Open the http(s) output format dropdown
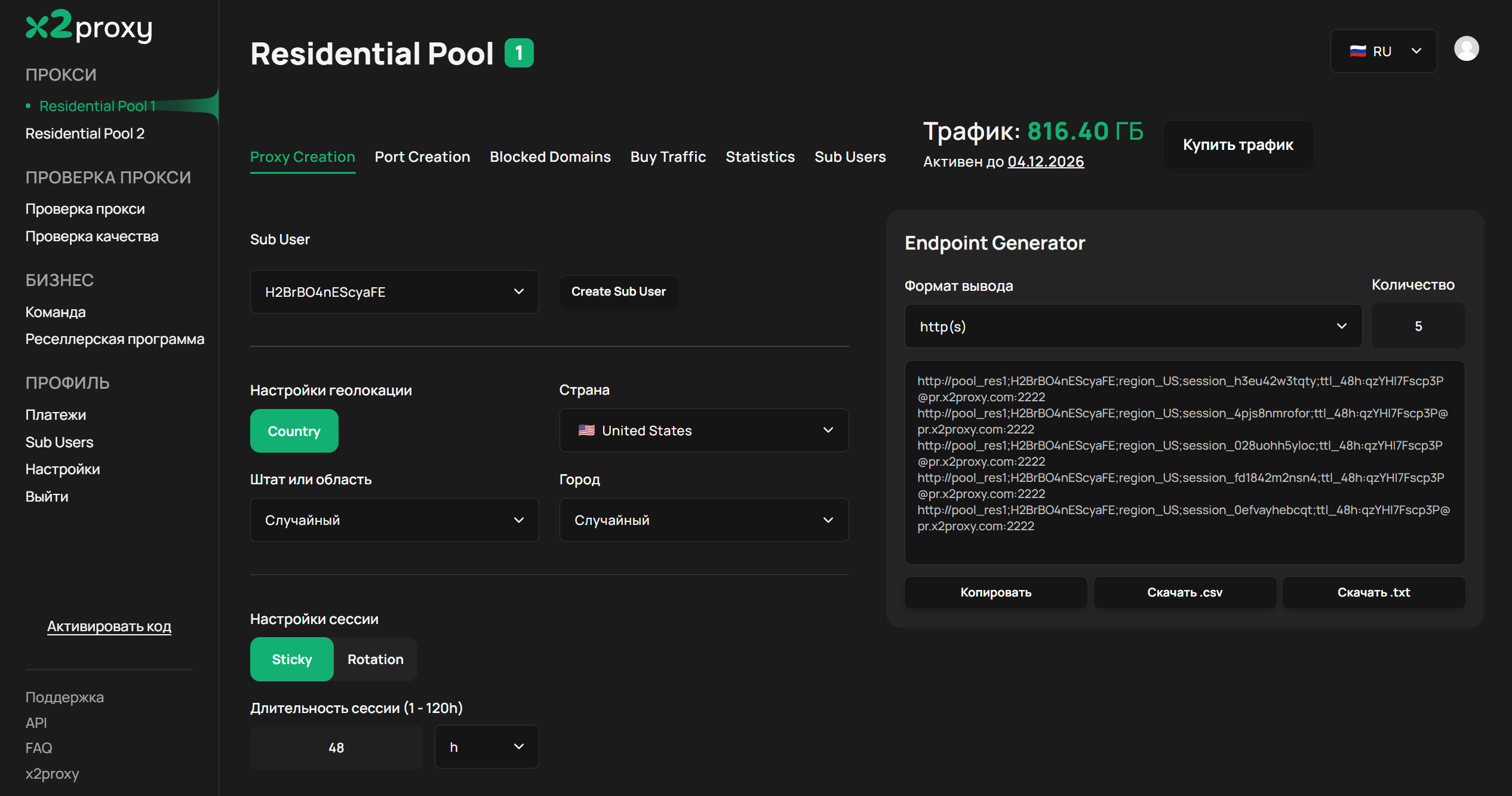Screen dimensions: 1512x796 click(1133, 327)
